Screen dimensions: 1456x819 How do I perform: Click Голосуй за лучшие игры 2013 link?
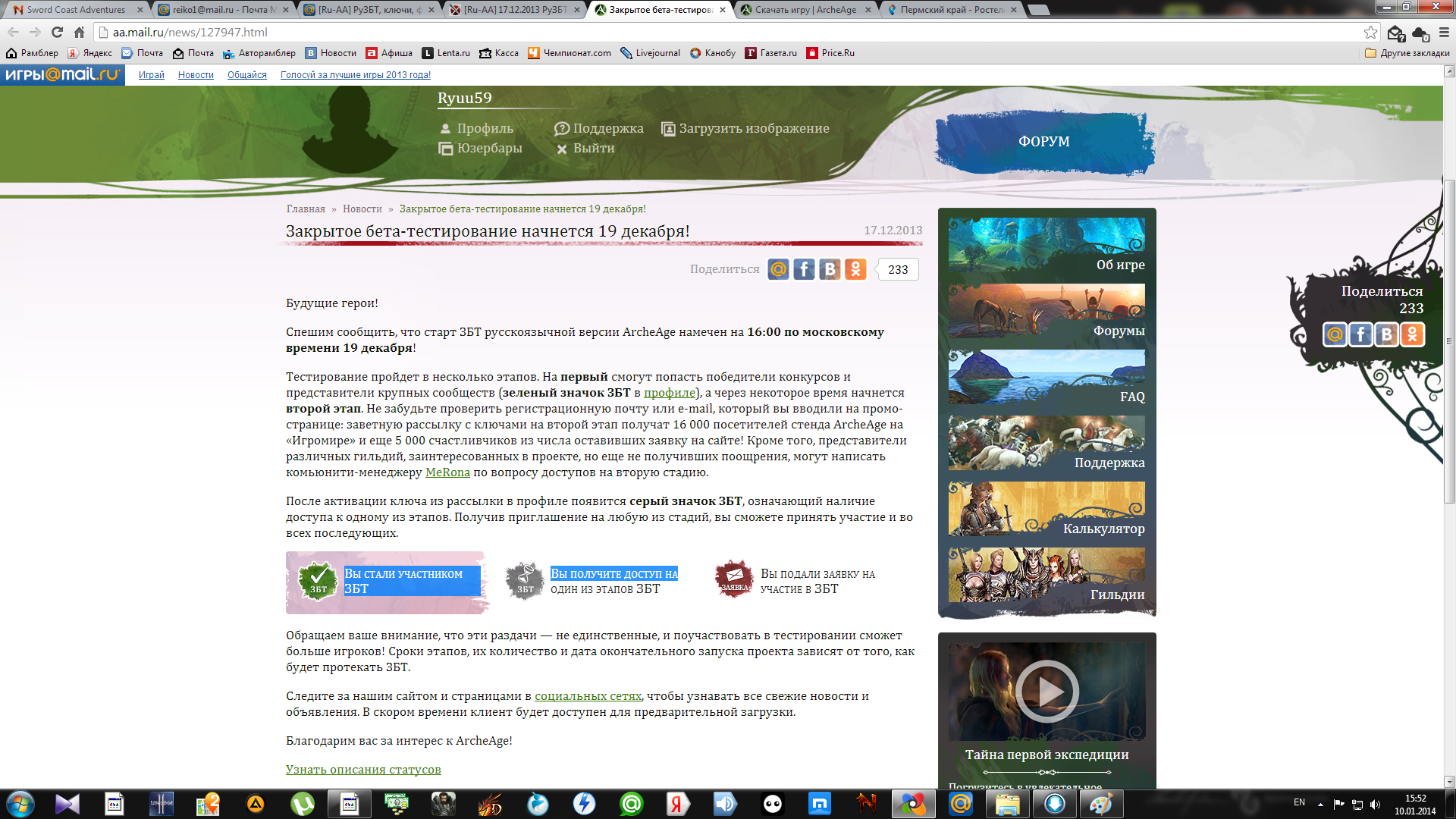point(356,75)
